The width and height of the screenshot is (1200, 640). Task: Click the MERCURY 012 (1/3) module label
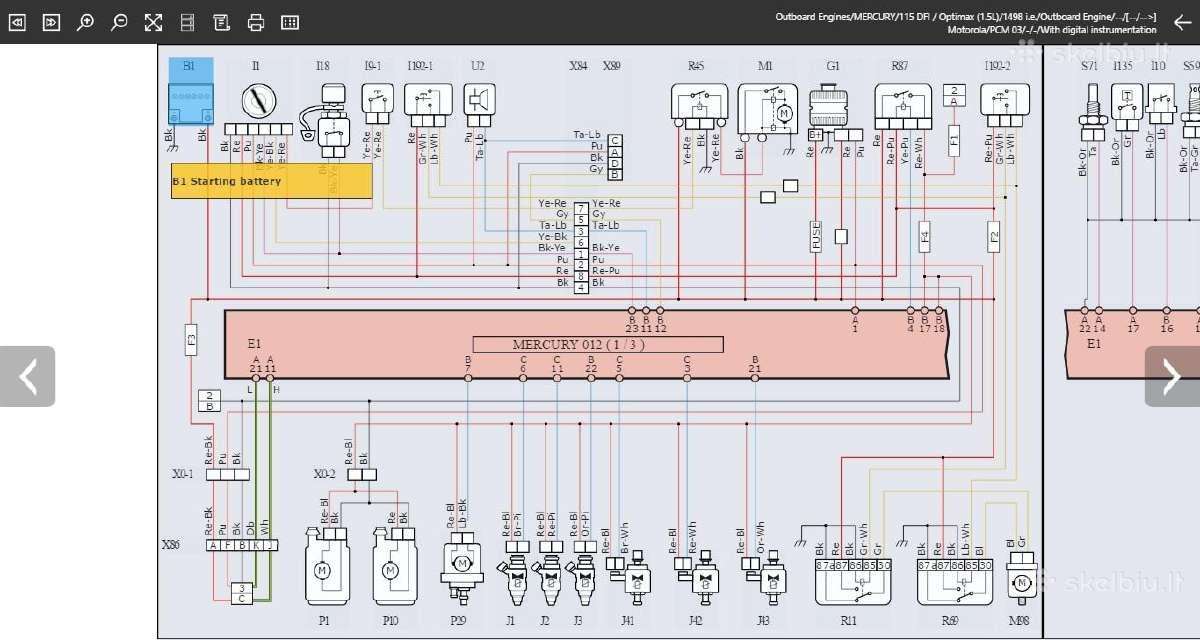pos(598,344)
